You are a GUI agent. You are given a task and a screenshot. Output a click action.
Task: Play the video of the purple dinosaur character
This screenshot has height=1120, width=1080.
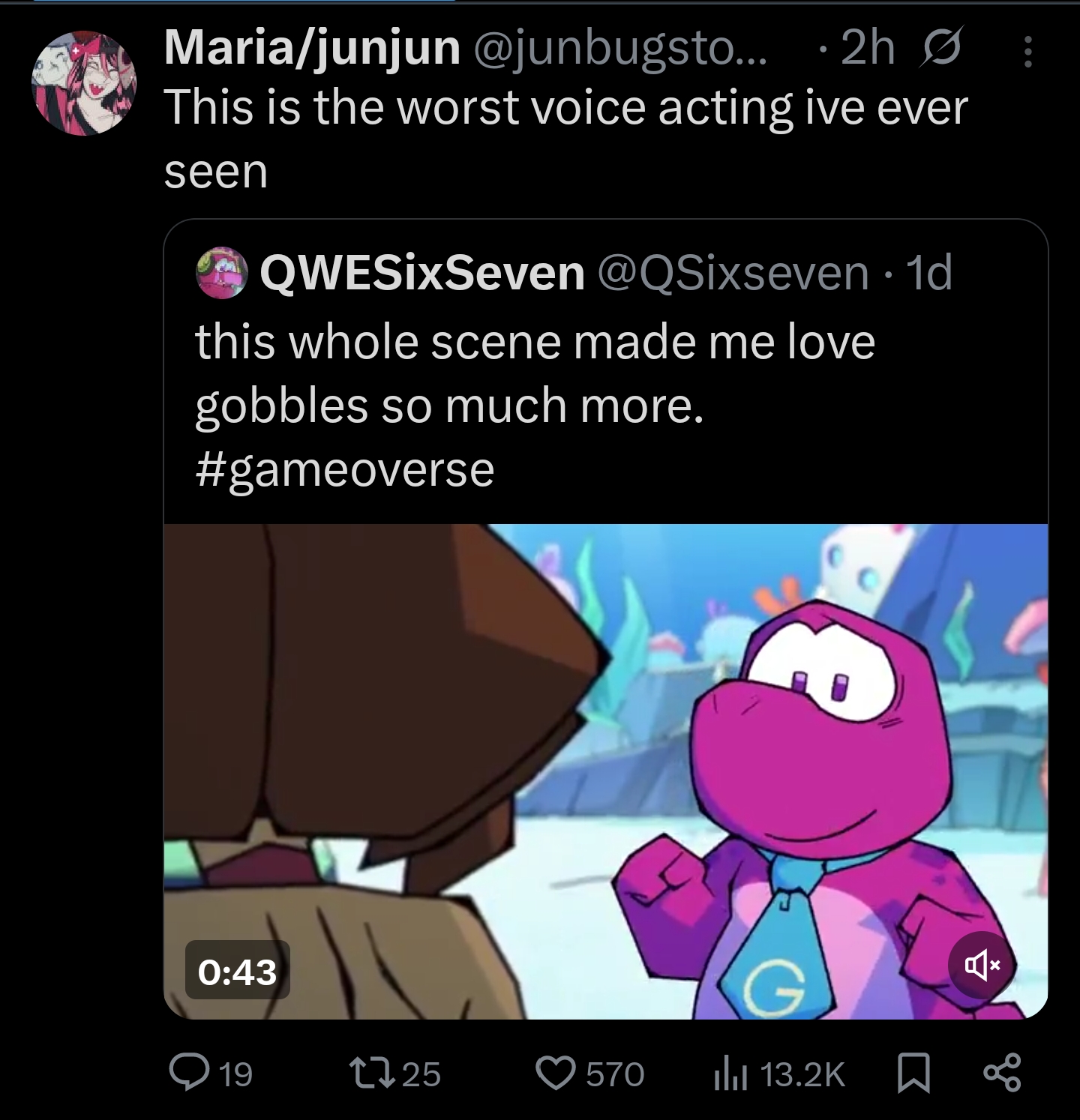[x=606, y=771]
